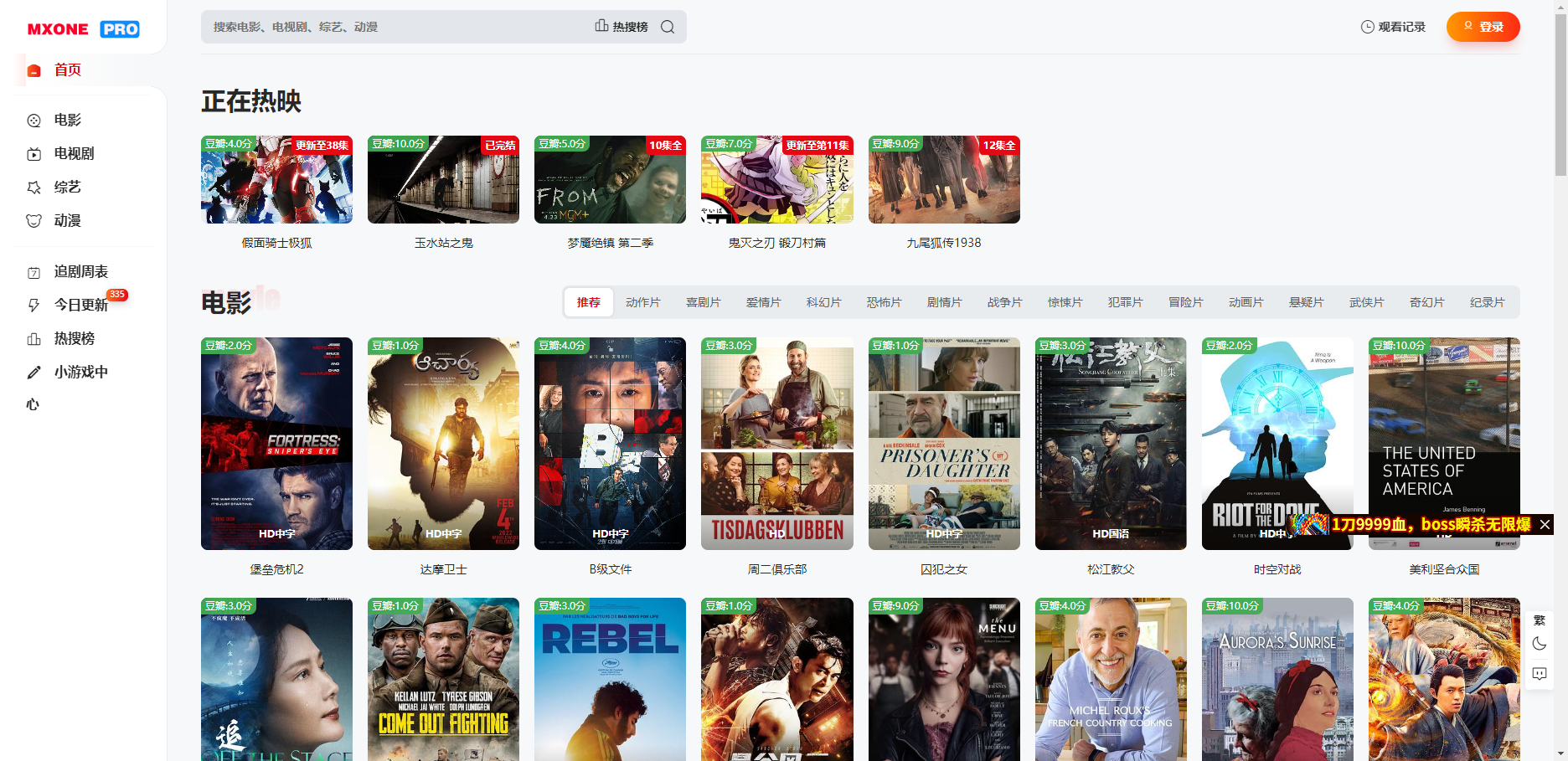
Task: Open the 综艺 variety shows sidebar item
Action: pos(68,188)
